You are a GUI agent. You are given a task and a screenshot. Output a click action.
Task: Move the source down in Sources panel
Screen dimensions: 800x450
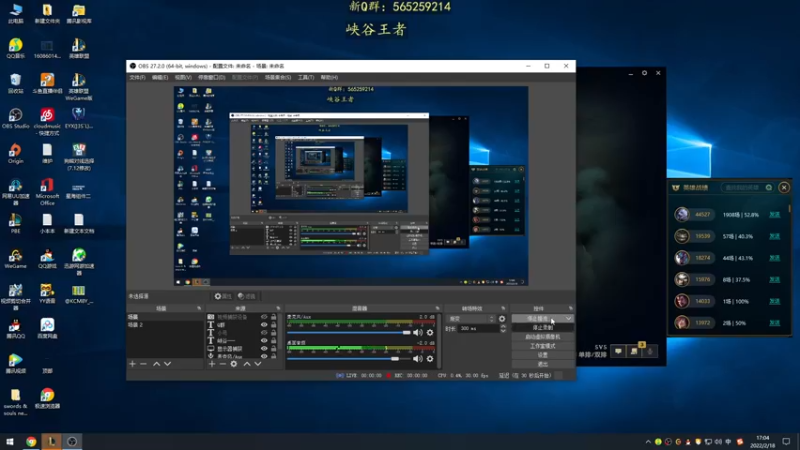[258, 364]
